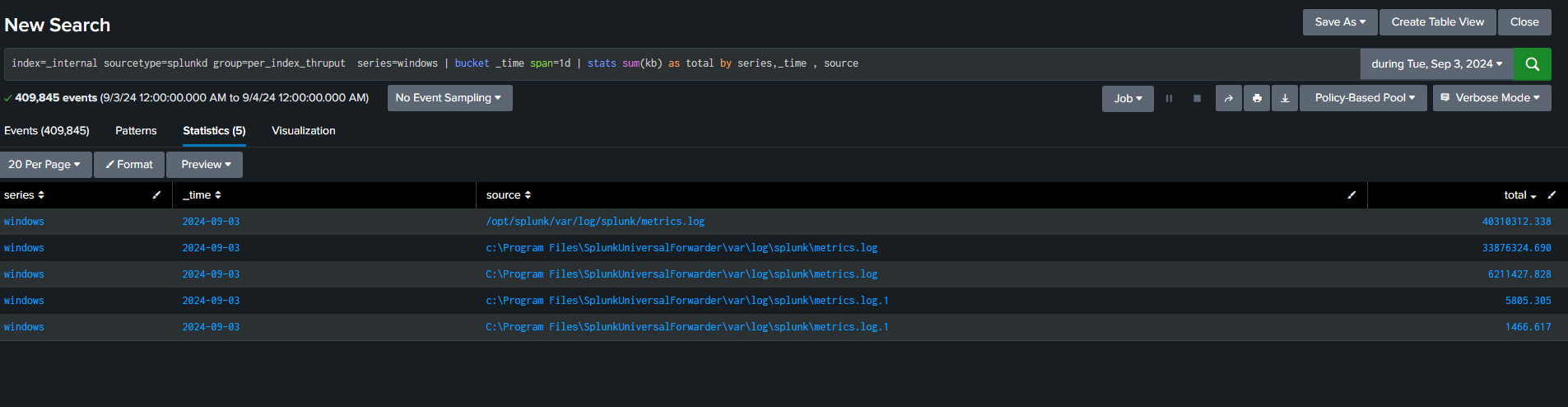Open the Job menu
The height and width of the screenshot is (407, 1568).
[1128, 98]
